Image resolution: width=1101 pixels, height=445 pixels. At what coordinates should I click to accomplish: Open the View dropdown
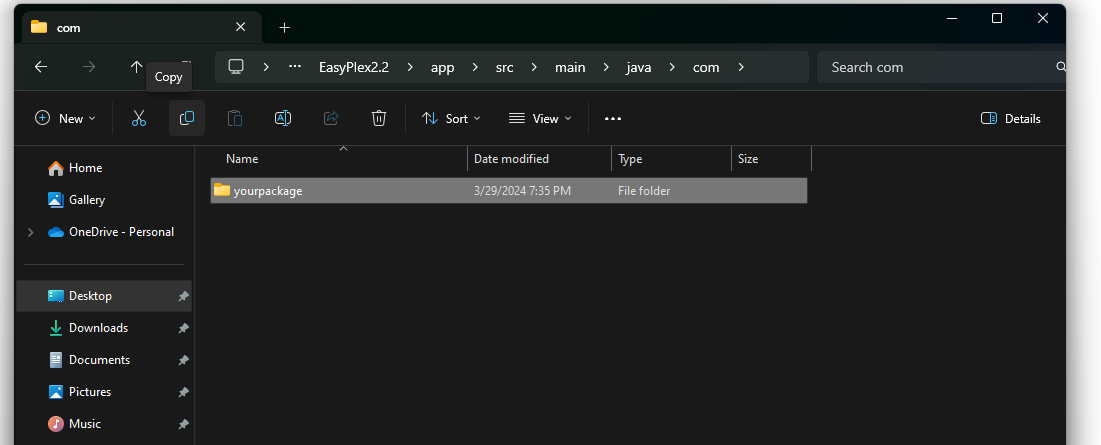(540, 119)
